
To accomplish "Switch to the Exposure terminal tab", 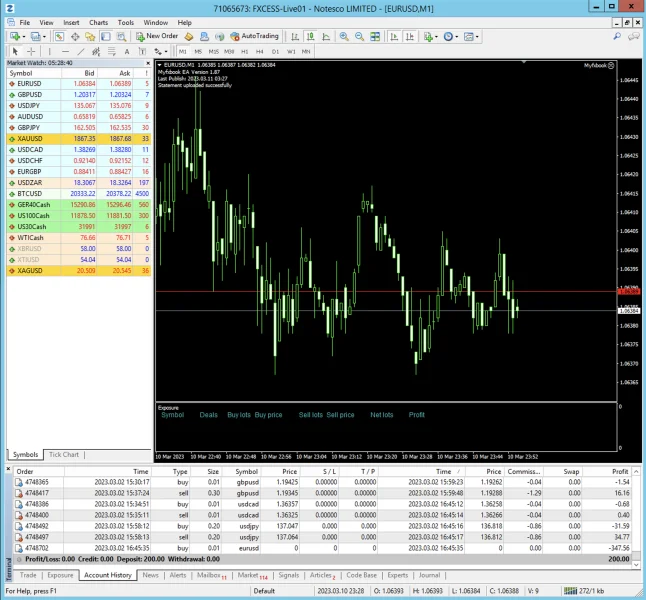I will pos(60,575).
